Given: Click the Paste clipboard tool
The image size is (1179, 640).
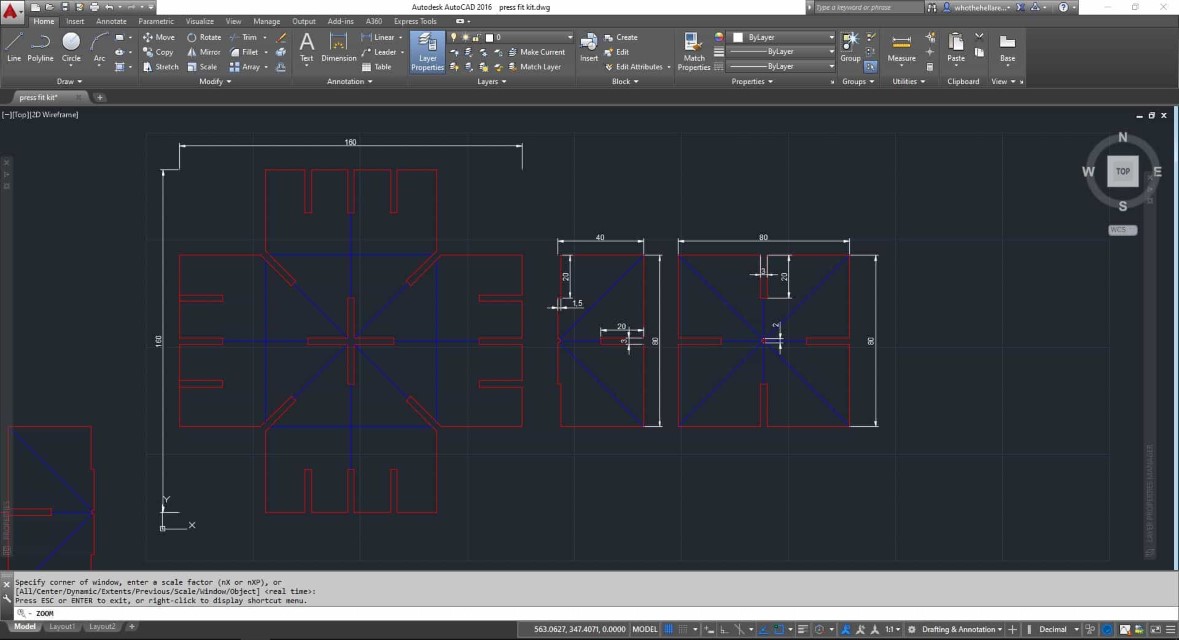Looking at the screenshot, I should click(x=956, y=48).
